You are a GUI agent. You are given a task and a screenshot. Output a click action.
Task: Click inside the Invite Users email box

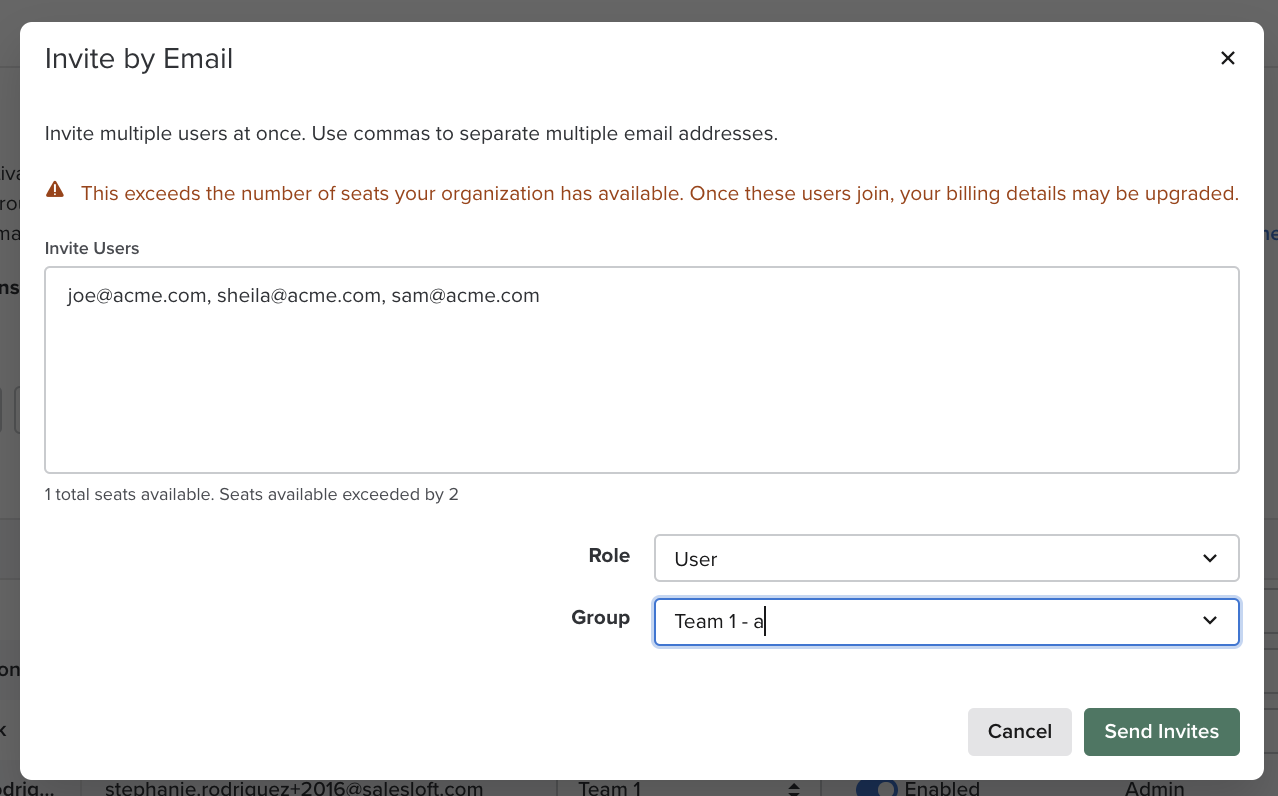coord(641,380)
